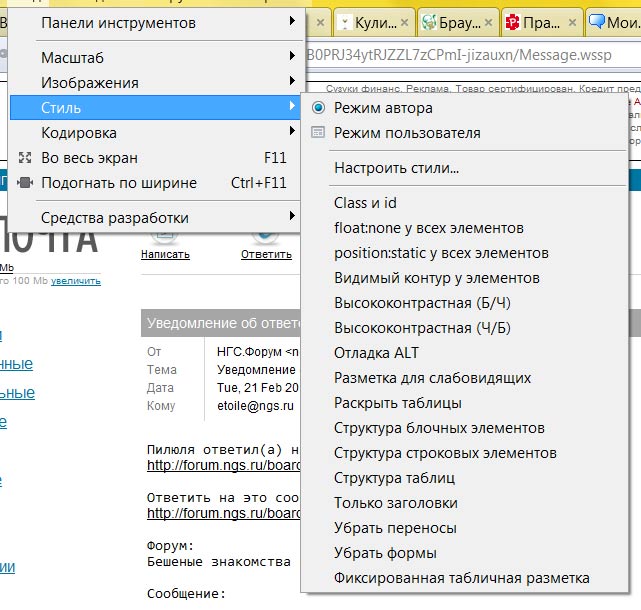Image resolution: width=641 pixels, height=610 pixels.
Task: Click the user mode icon
Action: 318,133
